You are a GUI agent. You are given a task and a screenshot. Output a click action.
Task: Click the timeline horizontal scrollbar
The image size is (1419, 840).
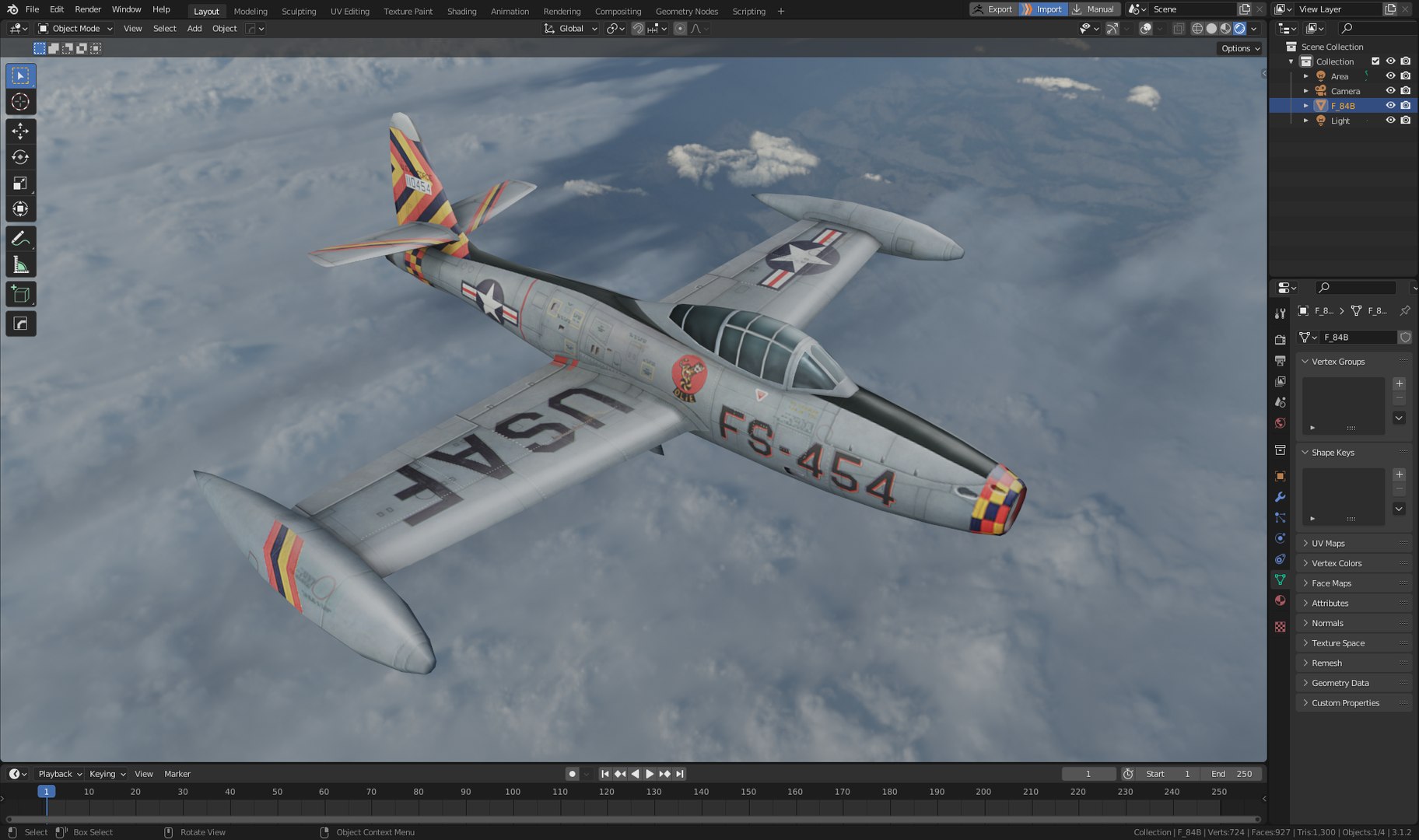(x=632, y=819)
